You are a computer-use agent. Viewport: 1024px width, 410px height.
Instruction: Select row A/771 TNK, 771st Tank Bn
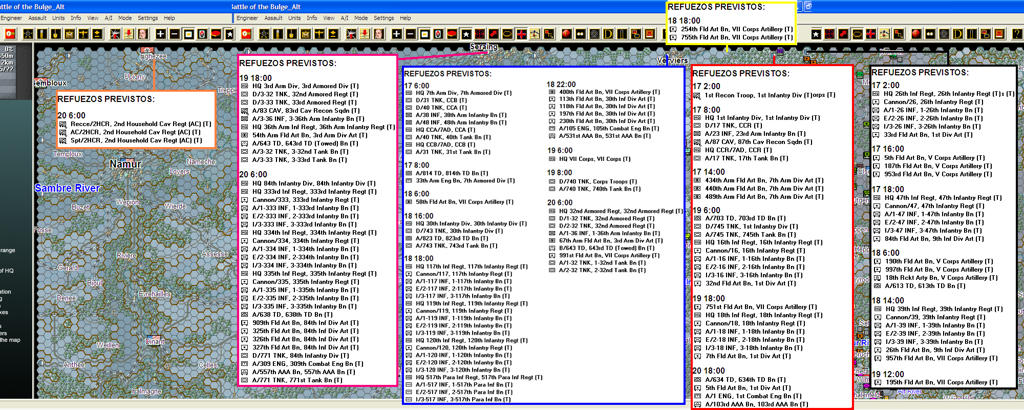click(291, 379)
